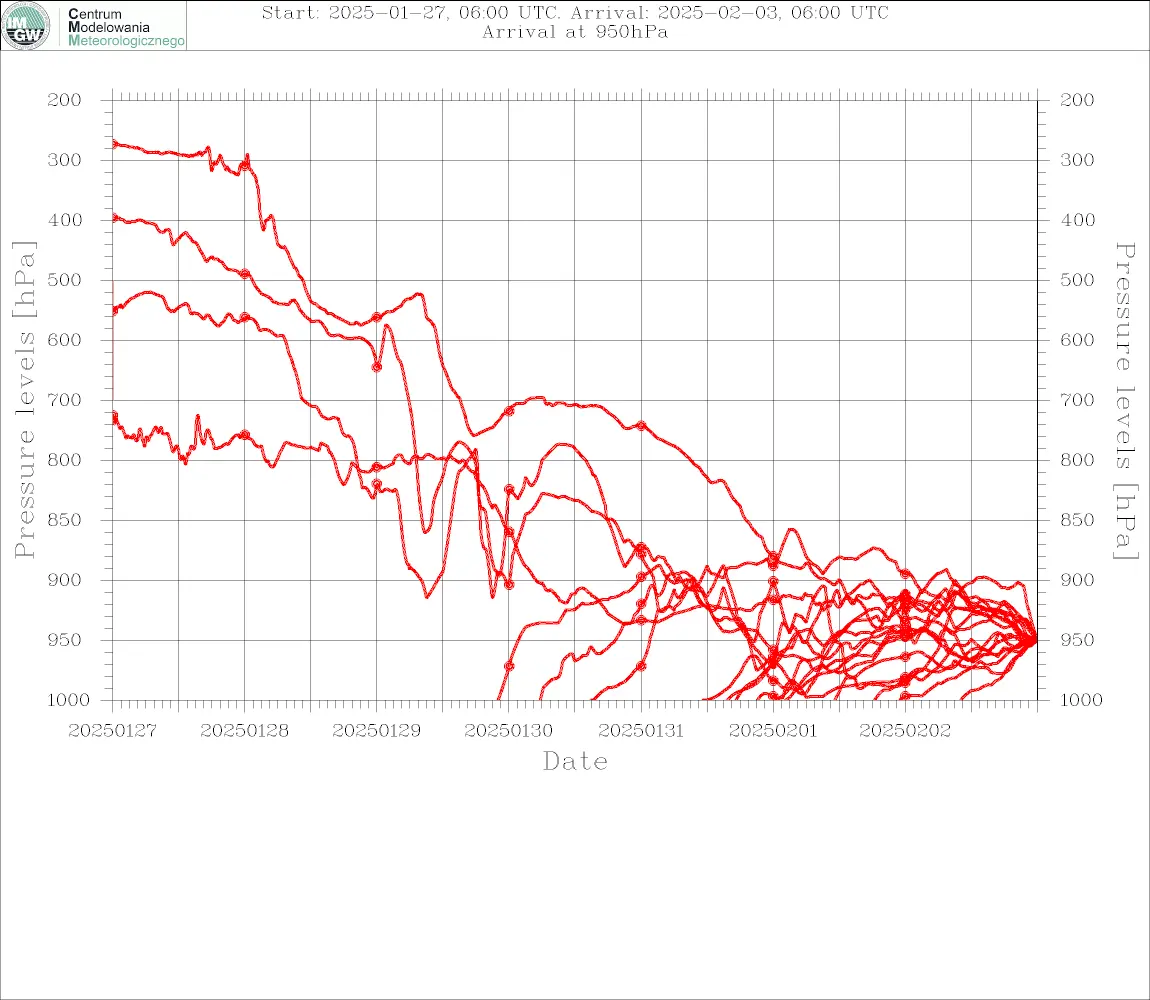Click the Centrum Modelowania Meteorologicznego banner text

pos(125,27)
